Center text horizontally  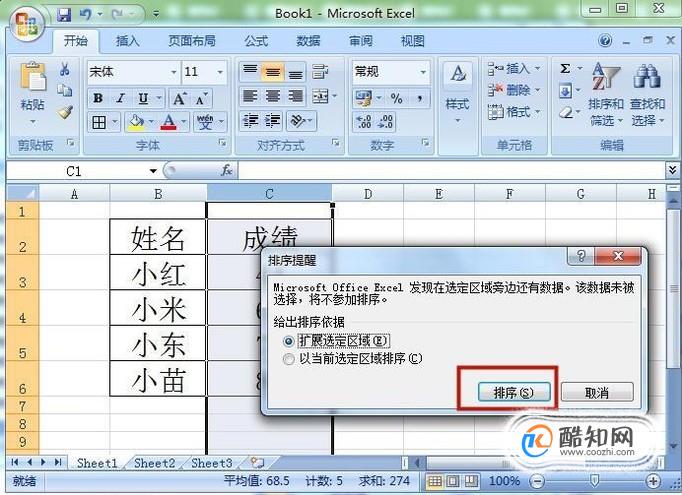click(x=273, y=96)
